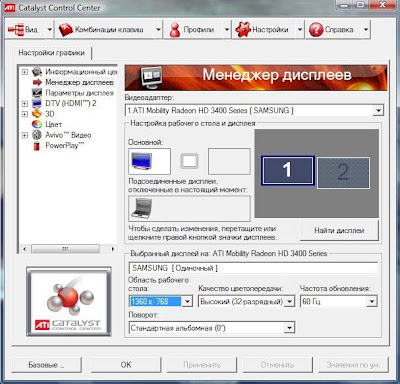400x384 pixels.
Task: Open the Вид toolbar button
Action: click(25, 30)
